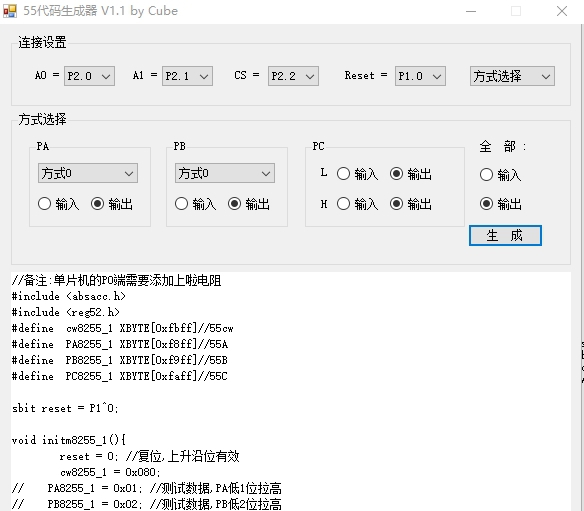Image resolution: width=584 pixels, height=511 pixels.
Task: Click the commented 'PA8255_1 = 0x01;' line
Action: 146,488
